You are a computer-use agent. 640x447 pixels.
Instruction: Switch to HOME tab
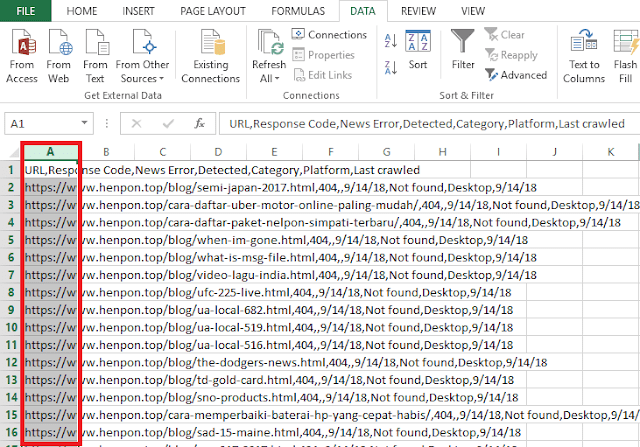pyautogui.click(x=82, y=11)
